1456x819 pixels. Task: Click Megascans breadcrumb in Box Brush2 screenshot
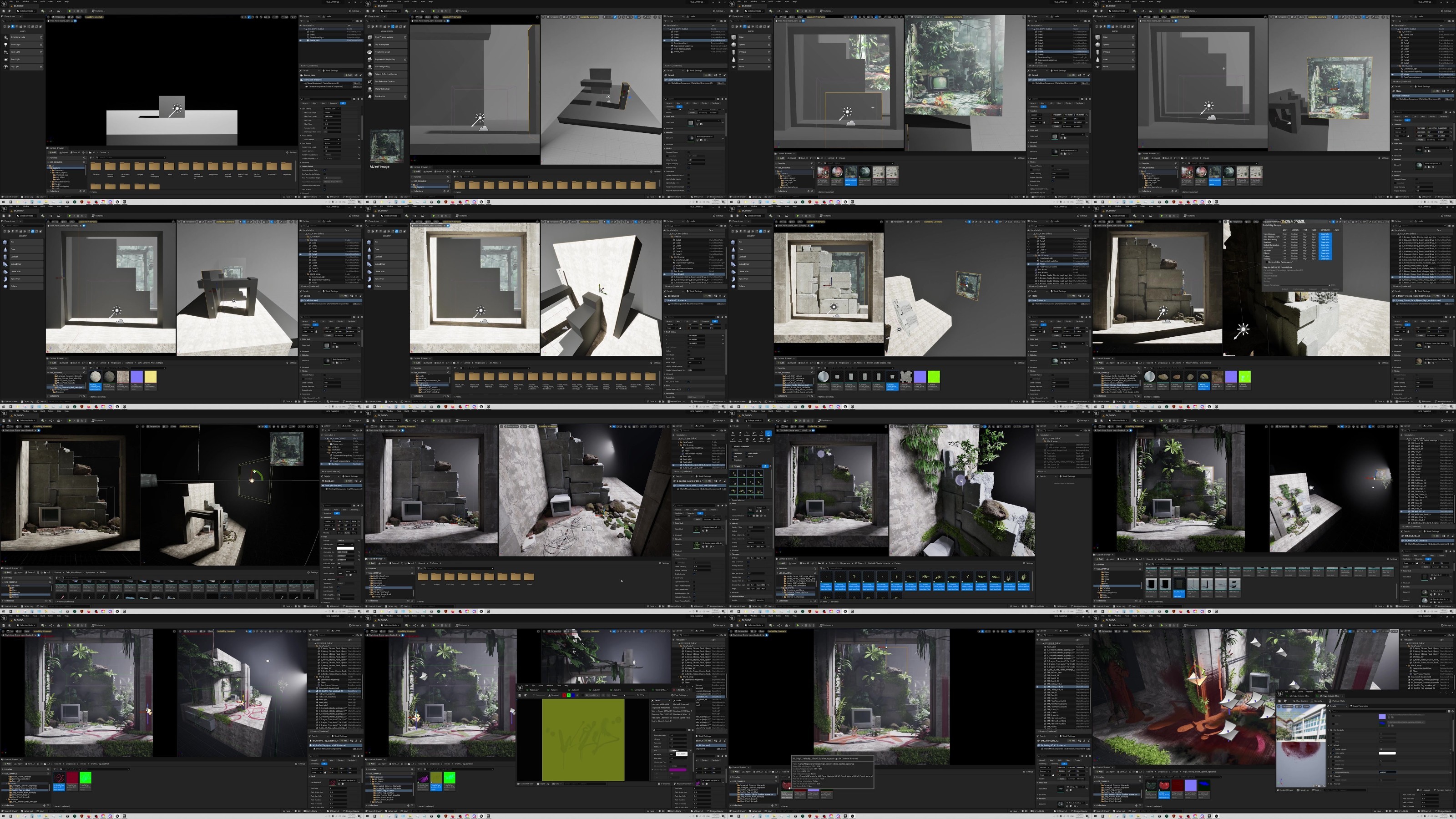pos(480,363)
